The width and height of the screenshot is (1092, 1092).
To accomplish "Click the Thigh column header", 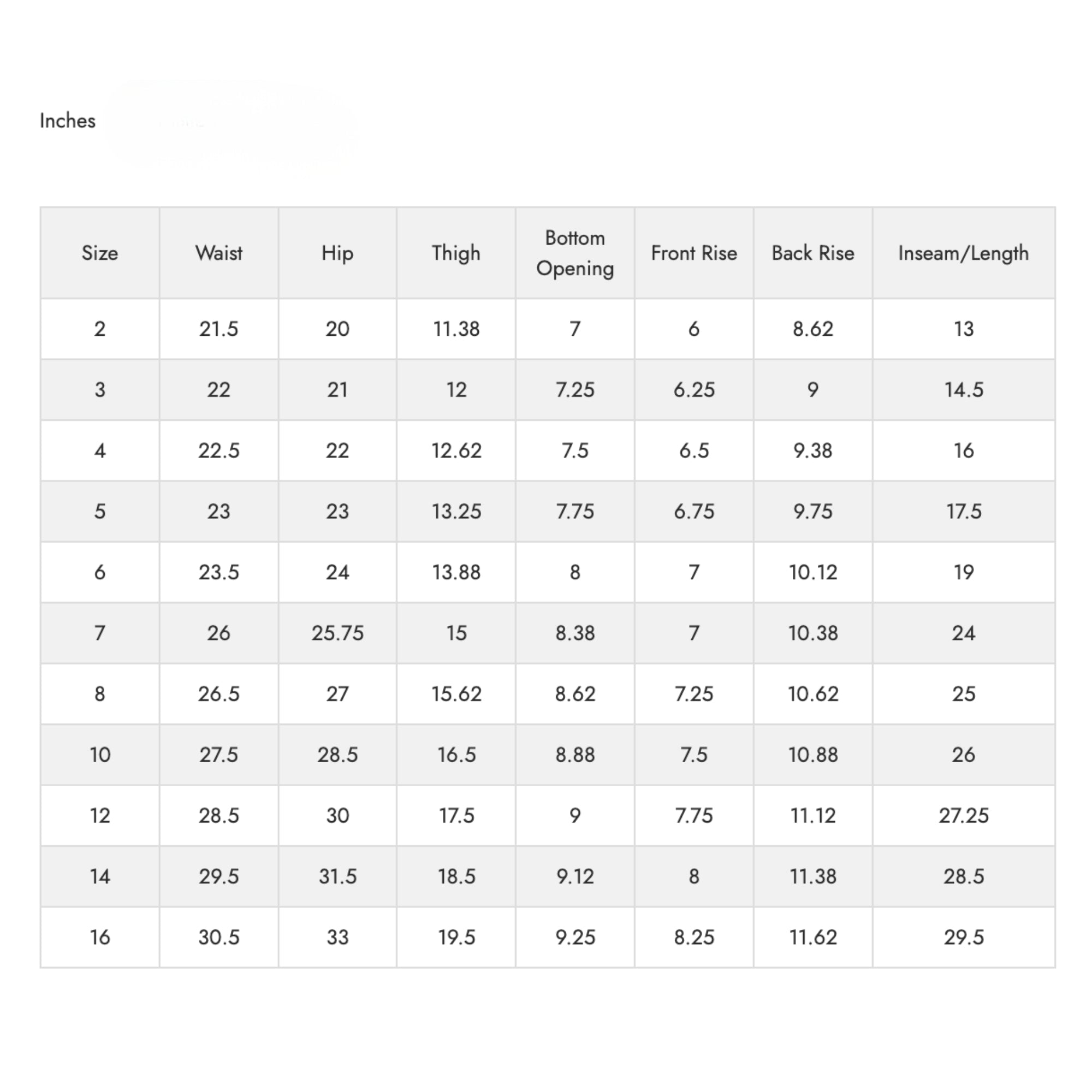I will click(x=456, y=253).
